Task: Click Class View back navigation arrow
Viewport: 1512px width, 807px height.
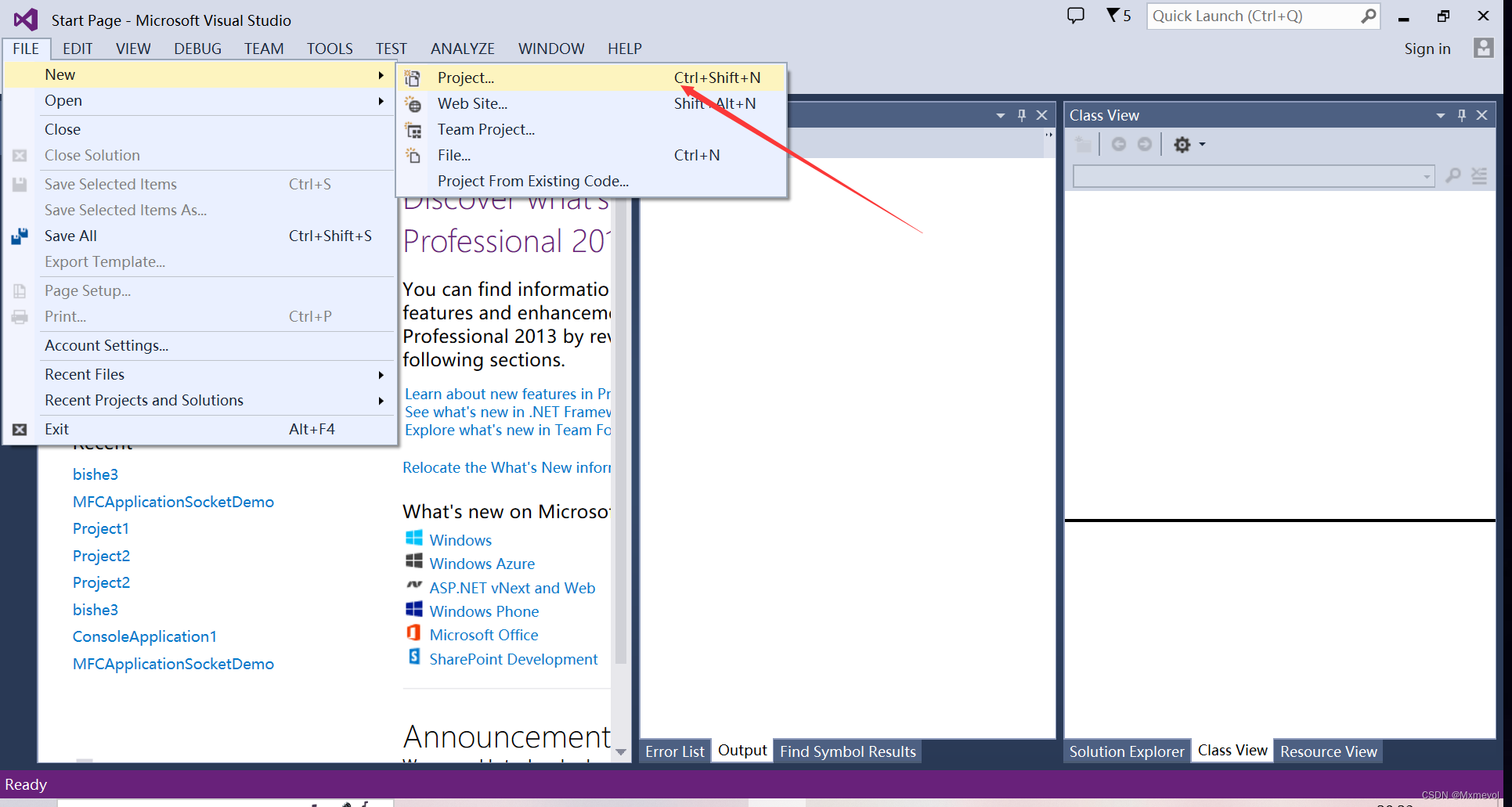Action: (1119, 145)
